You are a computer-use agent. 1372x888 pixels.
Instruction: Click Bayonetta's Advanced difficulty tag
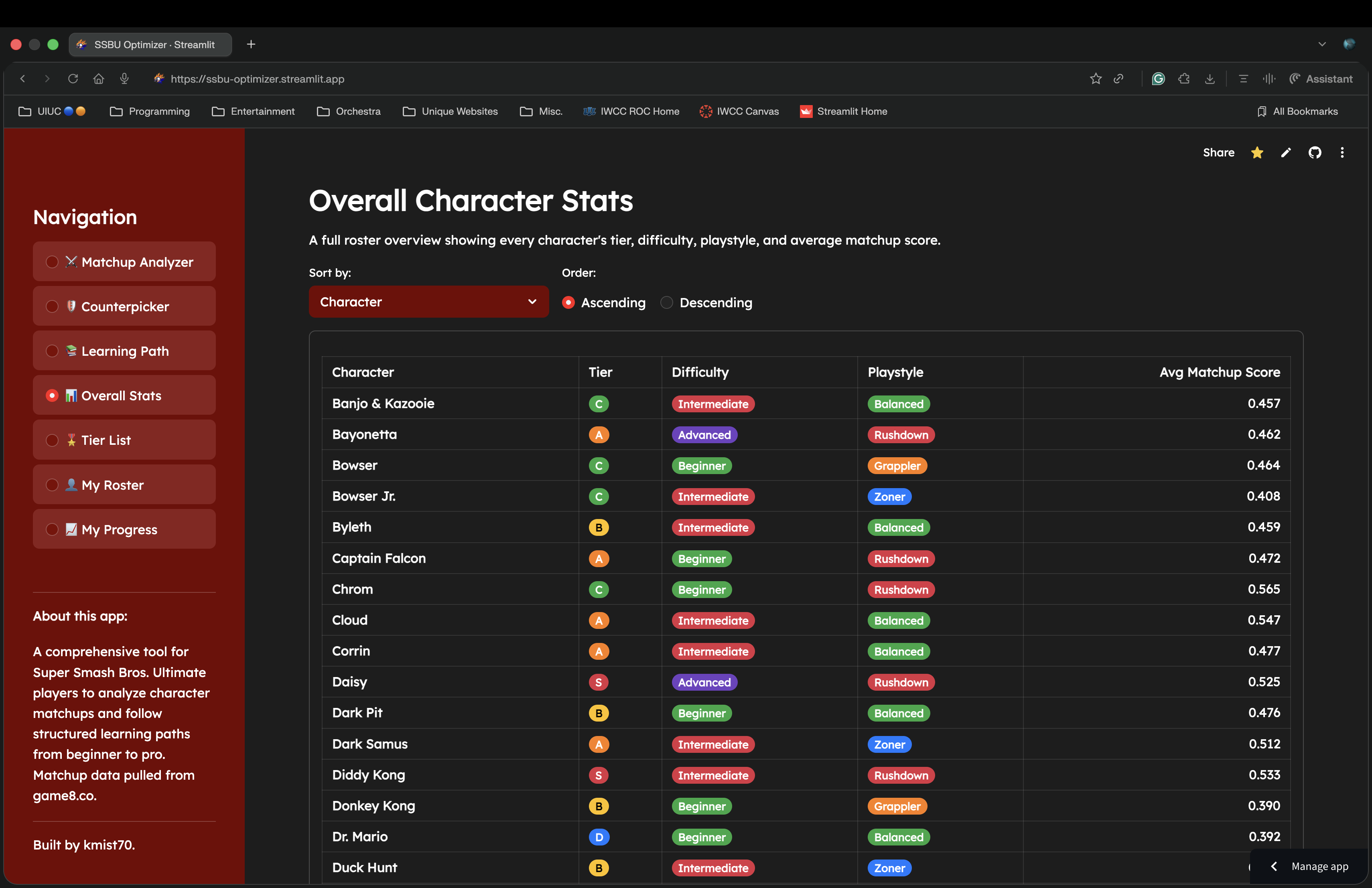(704, 435)
